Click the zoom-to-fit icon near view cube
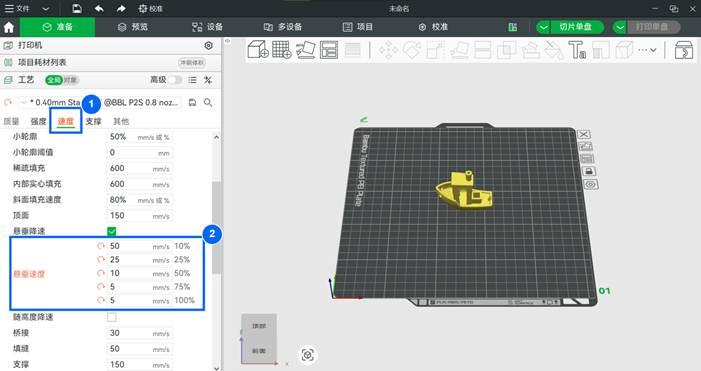The image size is (701, 371). click(308, 355)
